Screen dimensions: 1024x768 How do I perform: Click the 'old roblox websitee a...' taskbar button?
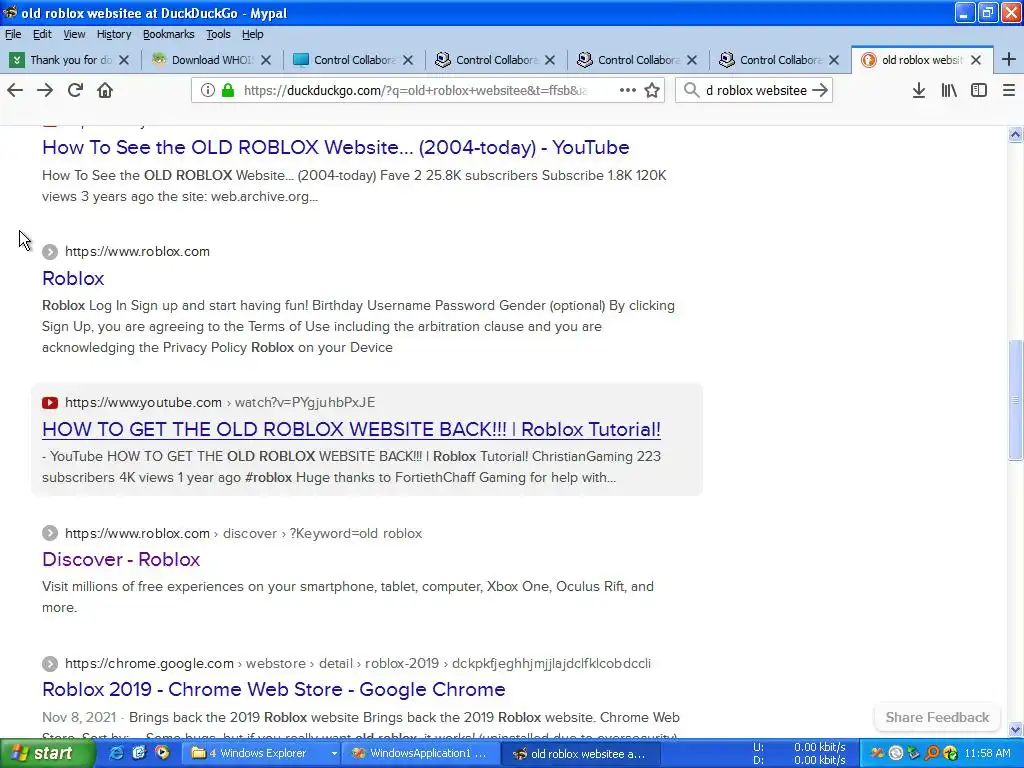click(580, 754)
